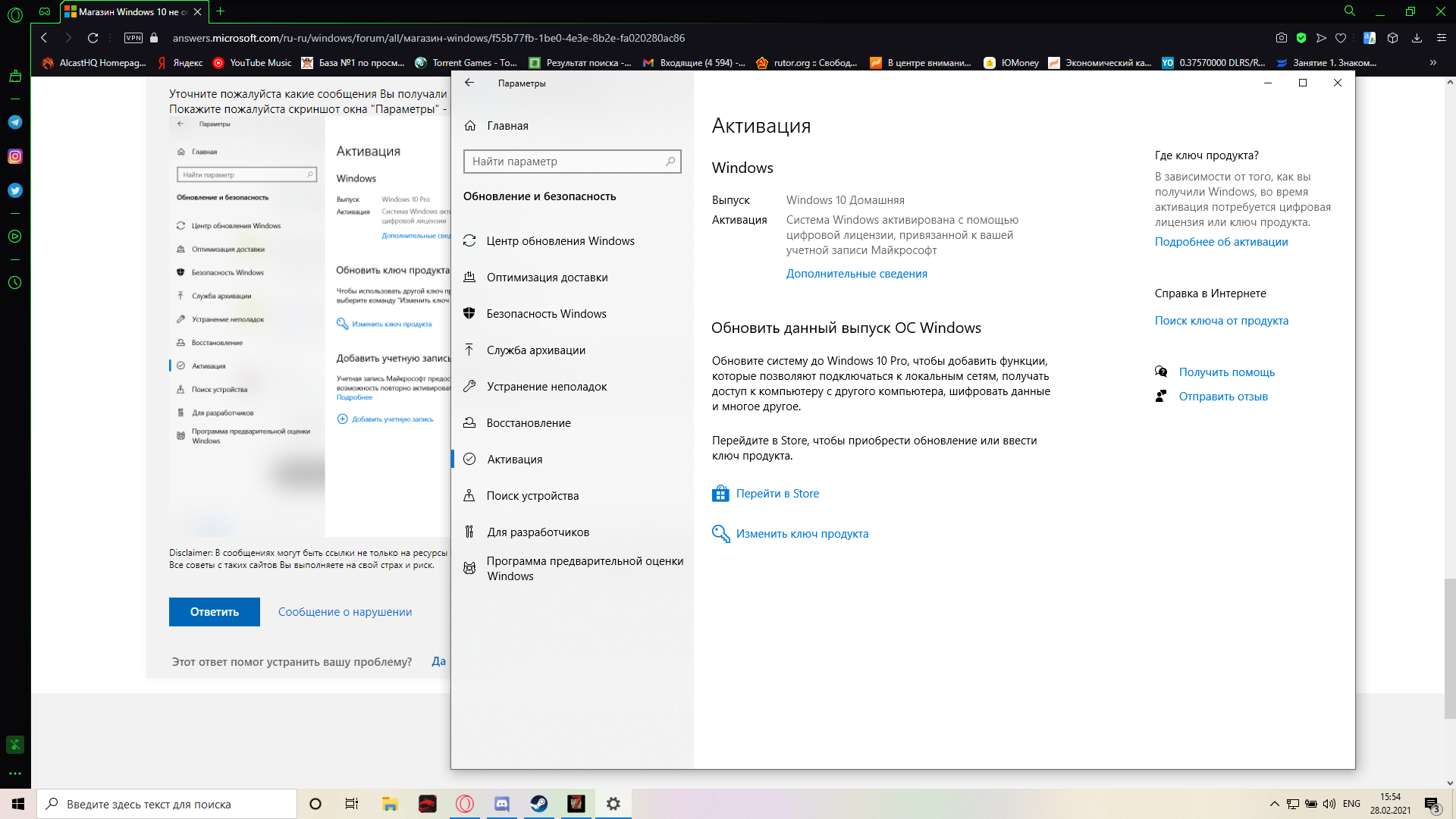Click the search magnifier in Settings field

tap(670, 162)
